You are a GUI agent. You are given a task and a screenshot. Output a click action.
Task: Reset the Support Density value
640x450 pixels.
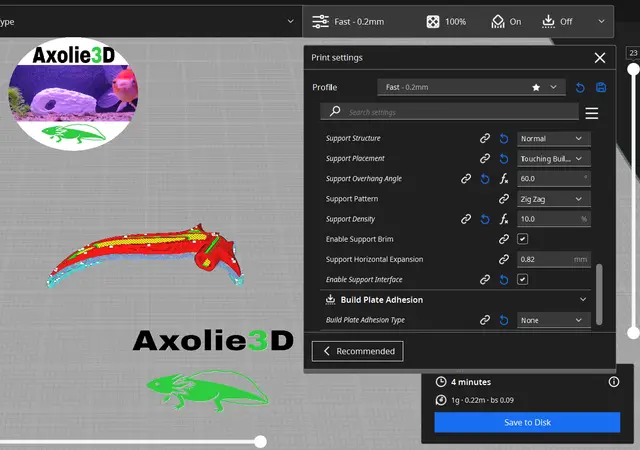484,219
